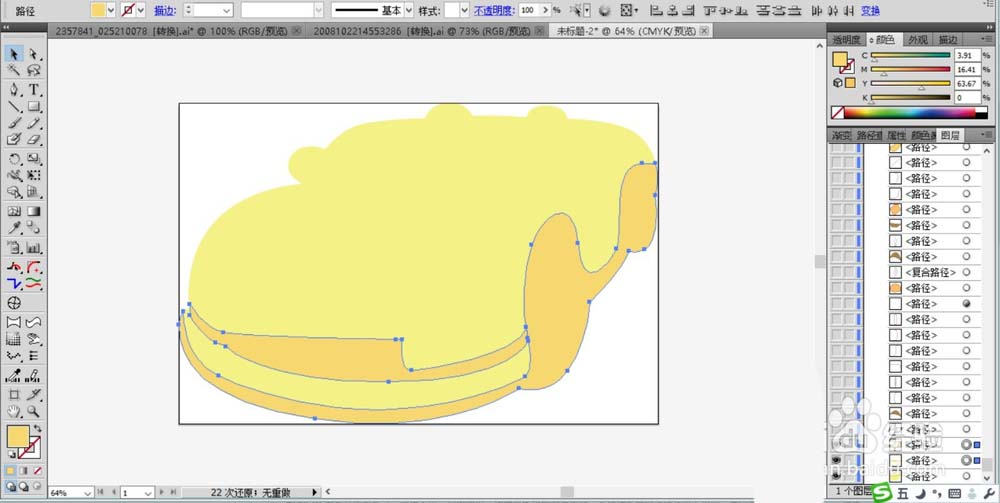Screen dimensions: 1000x503
Task: Select the Line Segment tool
Action: (14, 106)
